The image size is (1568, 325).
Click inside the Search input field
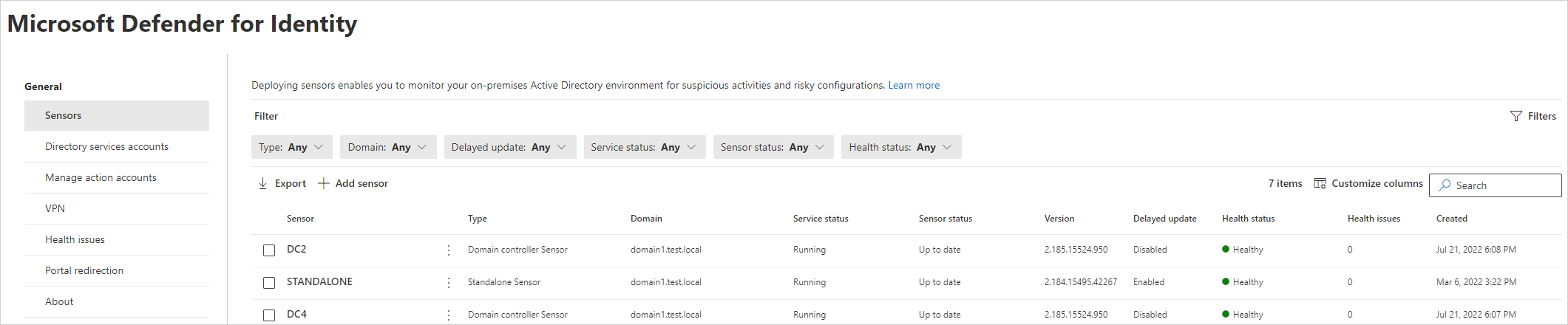(1496, 185)
